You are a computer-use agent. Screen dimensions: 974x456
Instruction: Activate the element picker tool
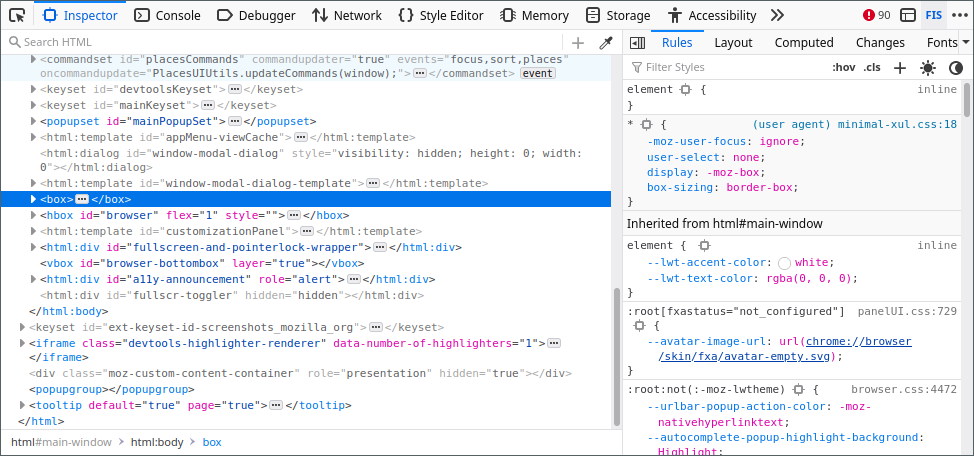click(17, 15)
